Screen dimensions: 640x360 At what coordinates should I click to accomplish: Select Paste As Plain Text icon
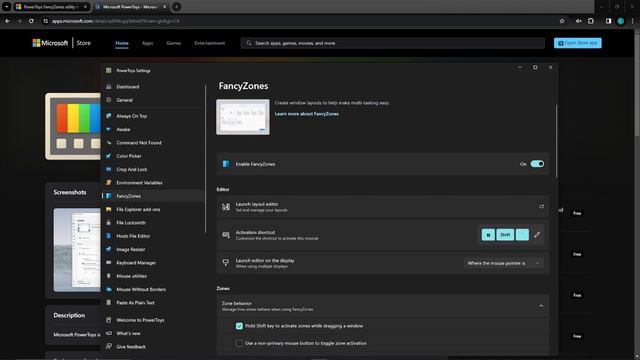coord(109,303)
